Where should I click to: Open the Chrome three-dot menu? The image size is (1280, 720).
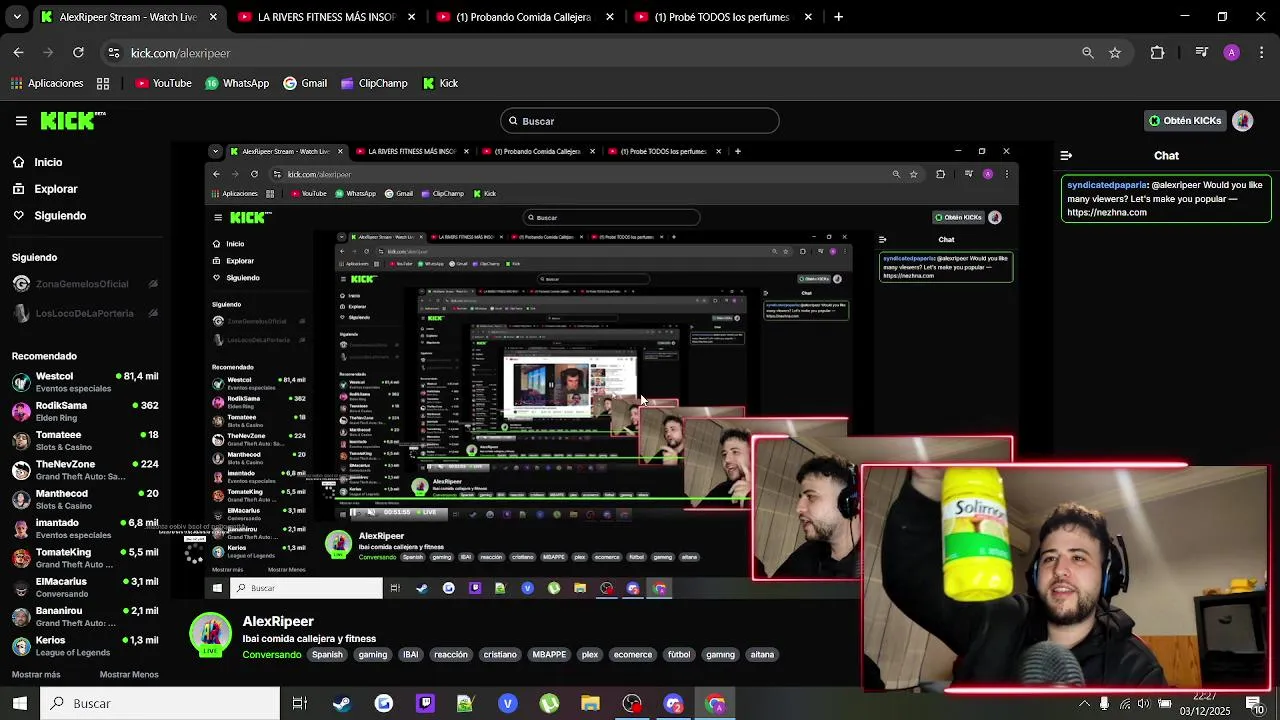point(1263,53)
